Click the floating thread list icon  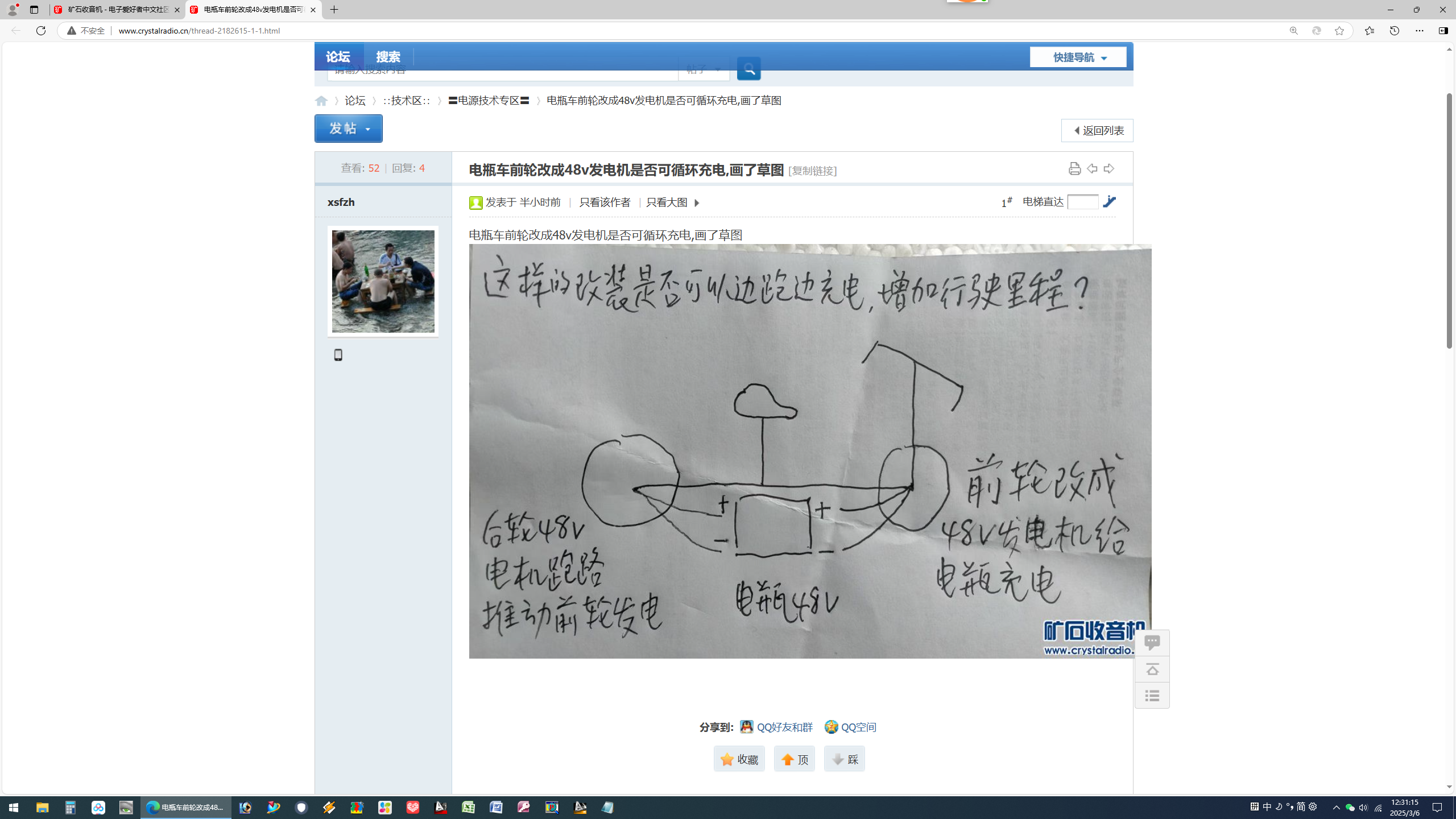[x=1152, y=696]
